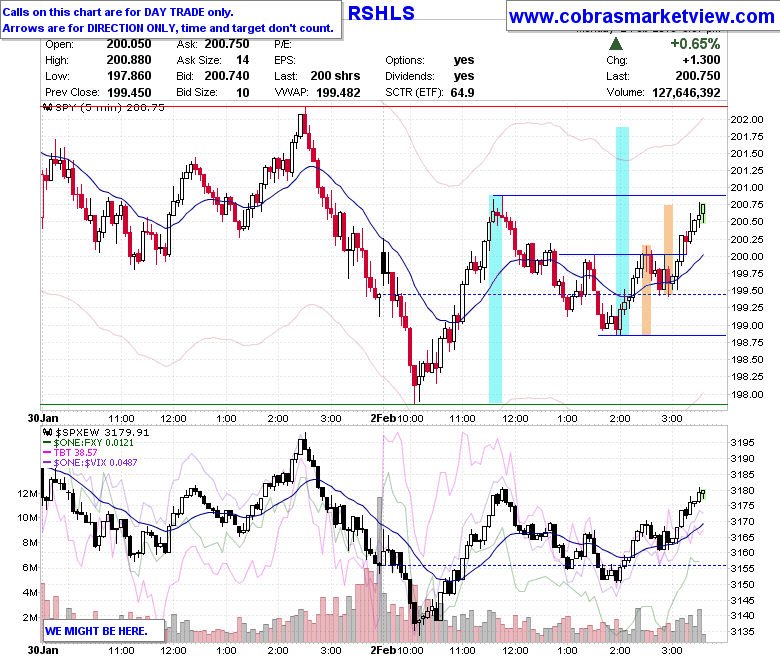This screenshot has width=780, height=659.
Task: Click the High value 200.880
Action: 129,60
